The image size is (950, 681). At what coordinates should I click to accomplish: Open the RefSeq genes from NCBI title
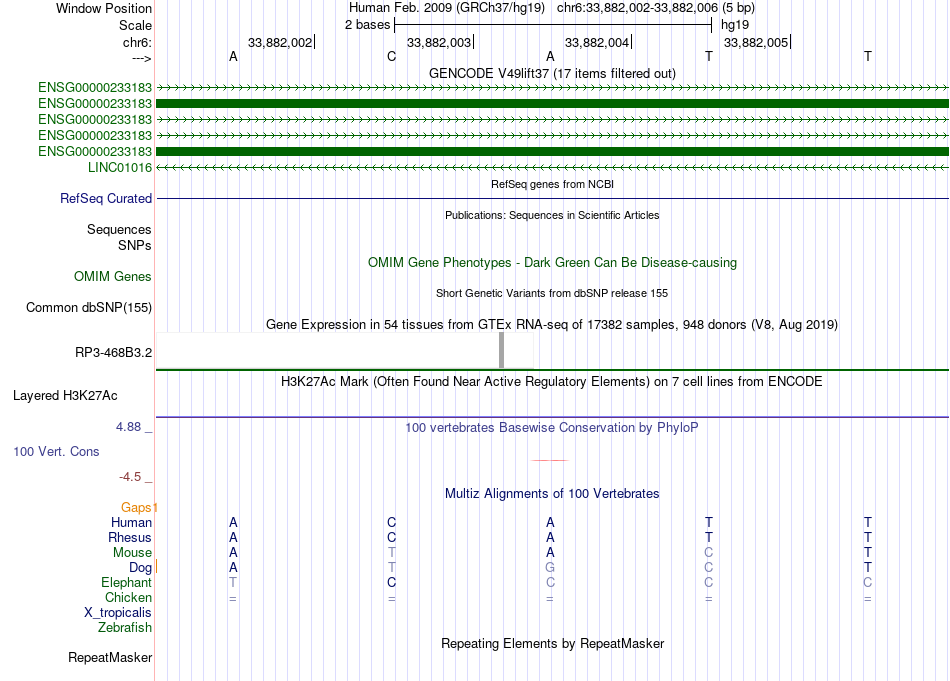pos(552,184)
